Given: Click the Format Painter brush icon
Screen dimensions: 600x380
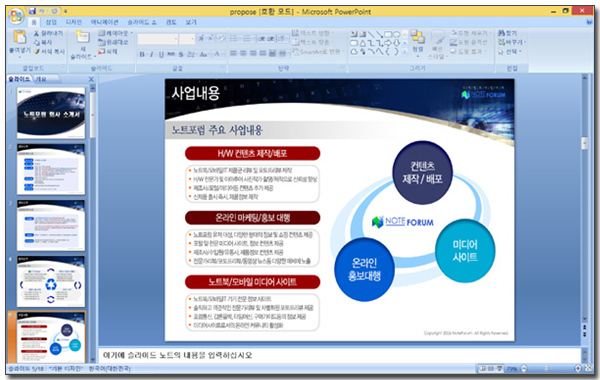Looking at the screenshot, I should point(37,51).
